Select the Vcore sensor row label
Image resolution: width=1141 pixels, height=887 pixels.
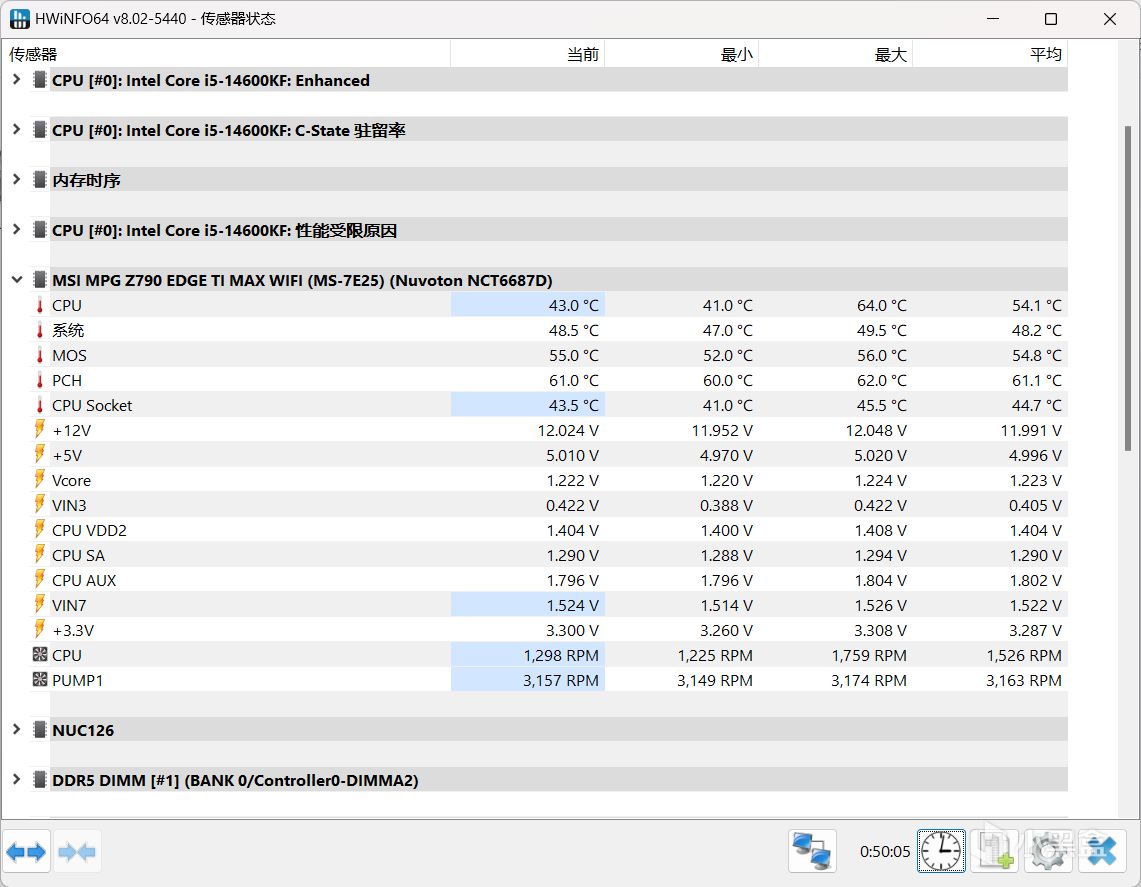[71, 480]
